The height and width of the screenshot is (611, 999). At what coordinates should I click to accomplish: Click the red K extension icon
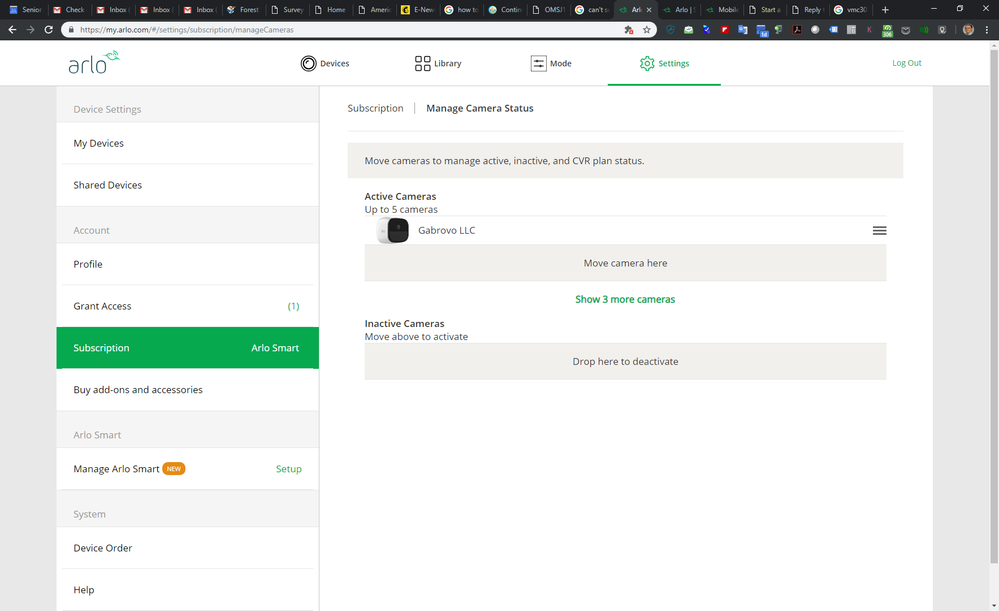click(x=869, y=29)
